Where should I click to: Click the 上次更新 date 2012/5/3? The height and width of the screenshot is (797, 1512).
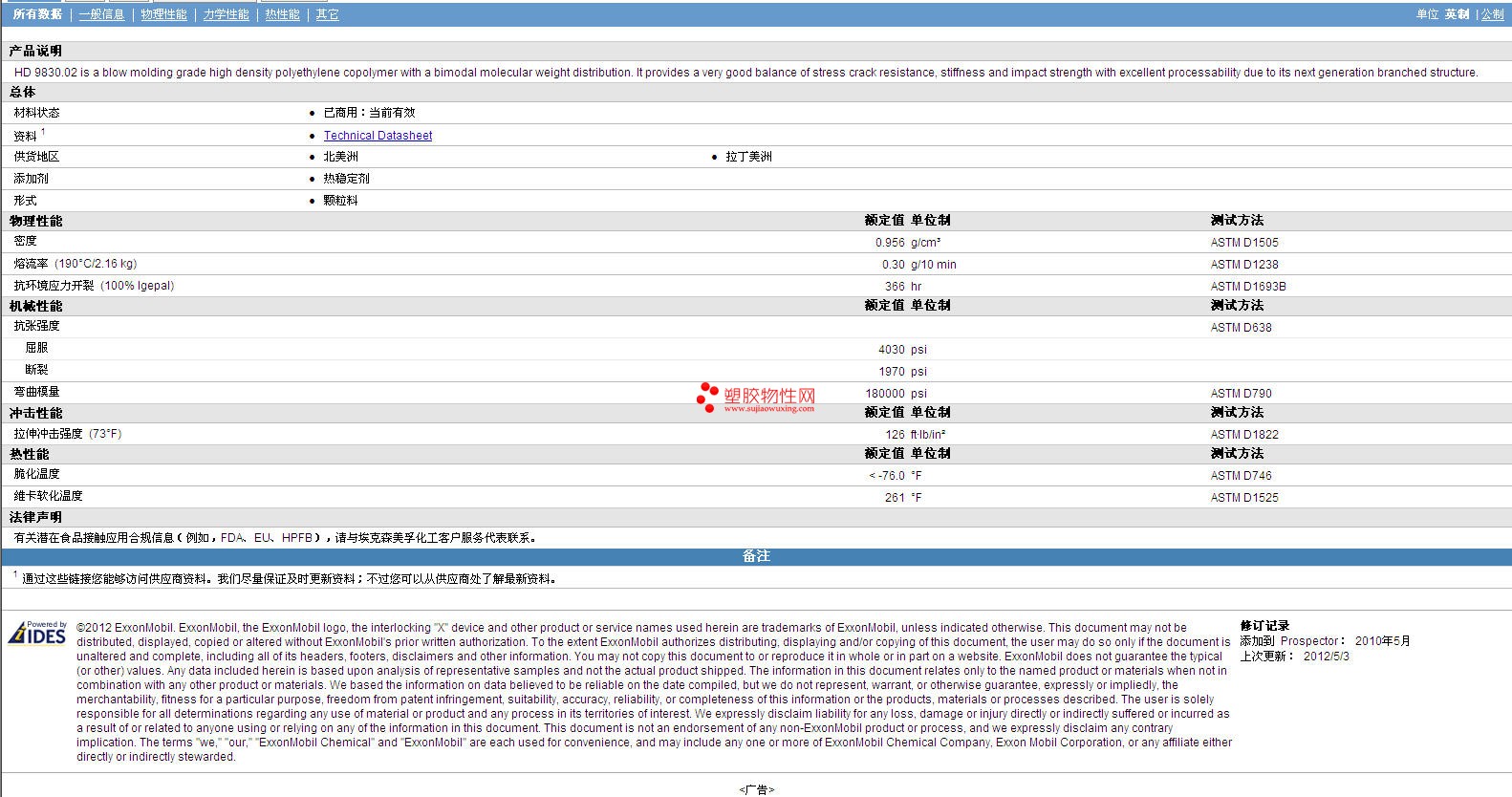click(x=1326, y=657)
